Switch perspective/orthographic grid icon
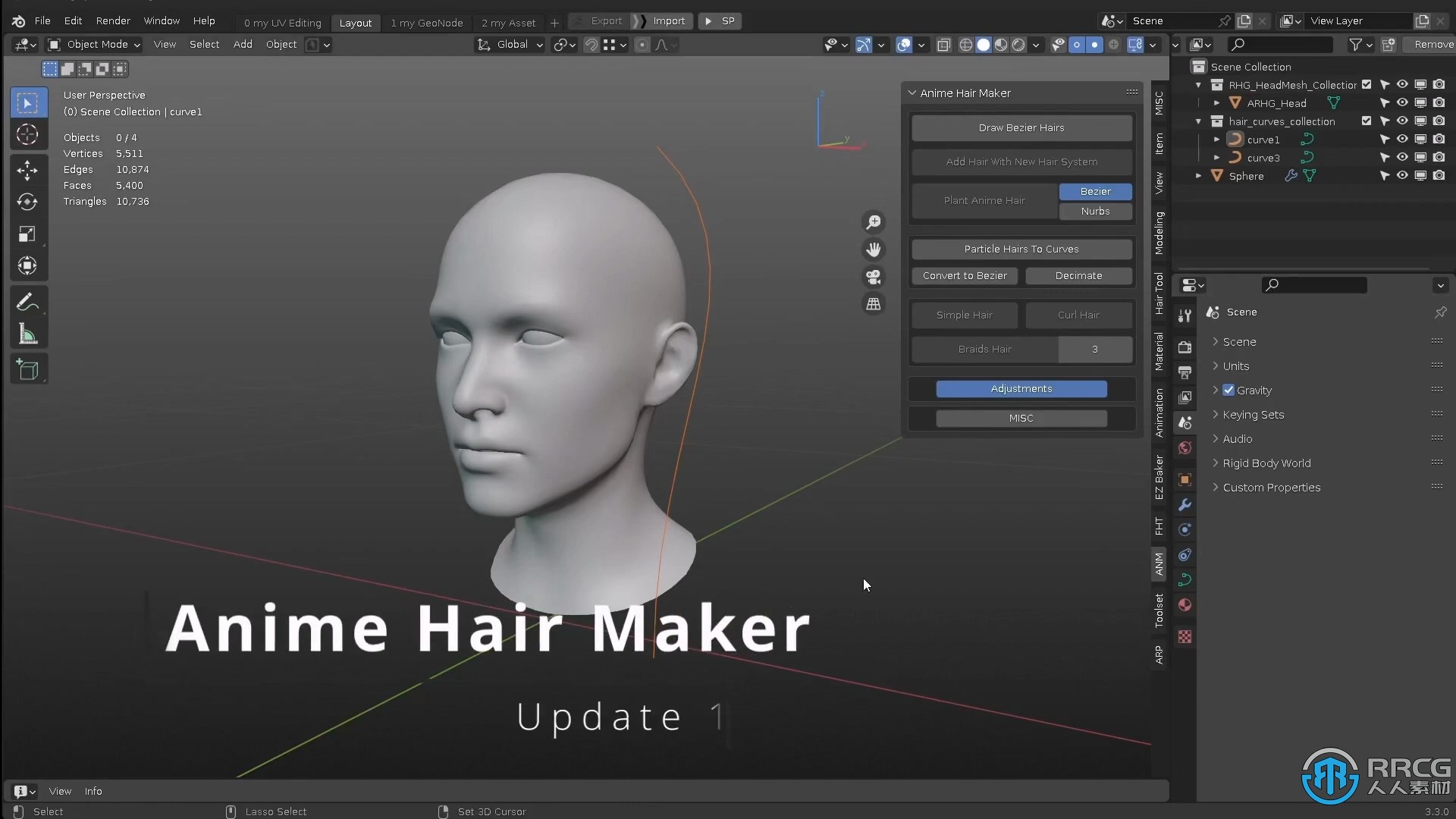The image size is (1456, 819). tap(874, 304)
